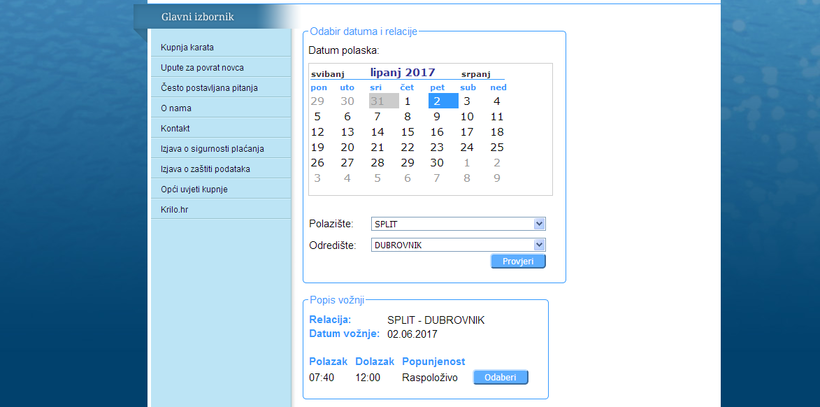Go to previous month svibanj
Image resolution: width=820 pixels, height=407 pixels.
coord(328,74)
